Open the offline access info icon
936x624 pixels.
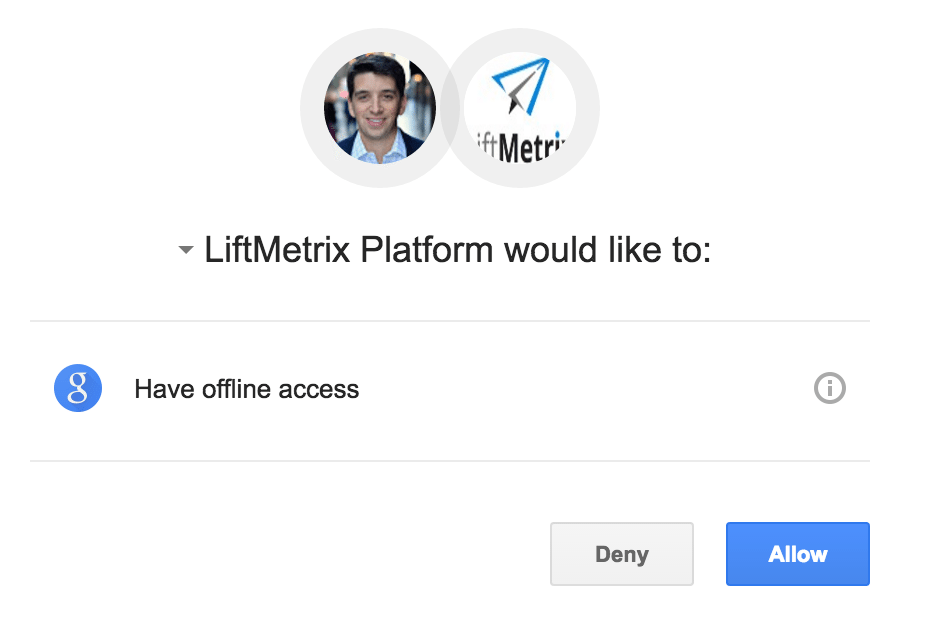click(x=830, y=388)
